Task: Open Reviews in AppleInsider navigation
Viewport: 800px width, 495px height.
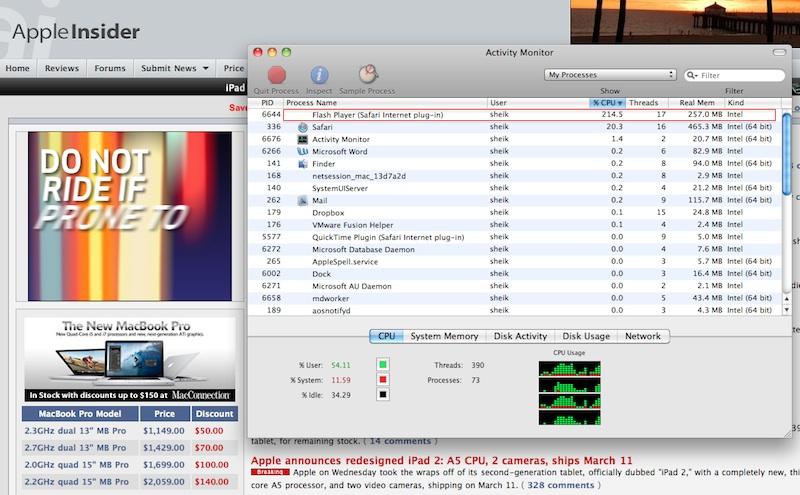Action: (62, 68)
